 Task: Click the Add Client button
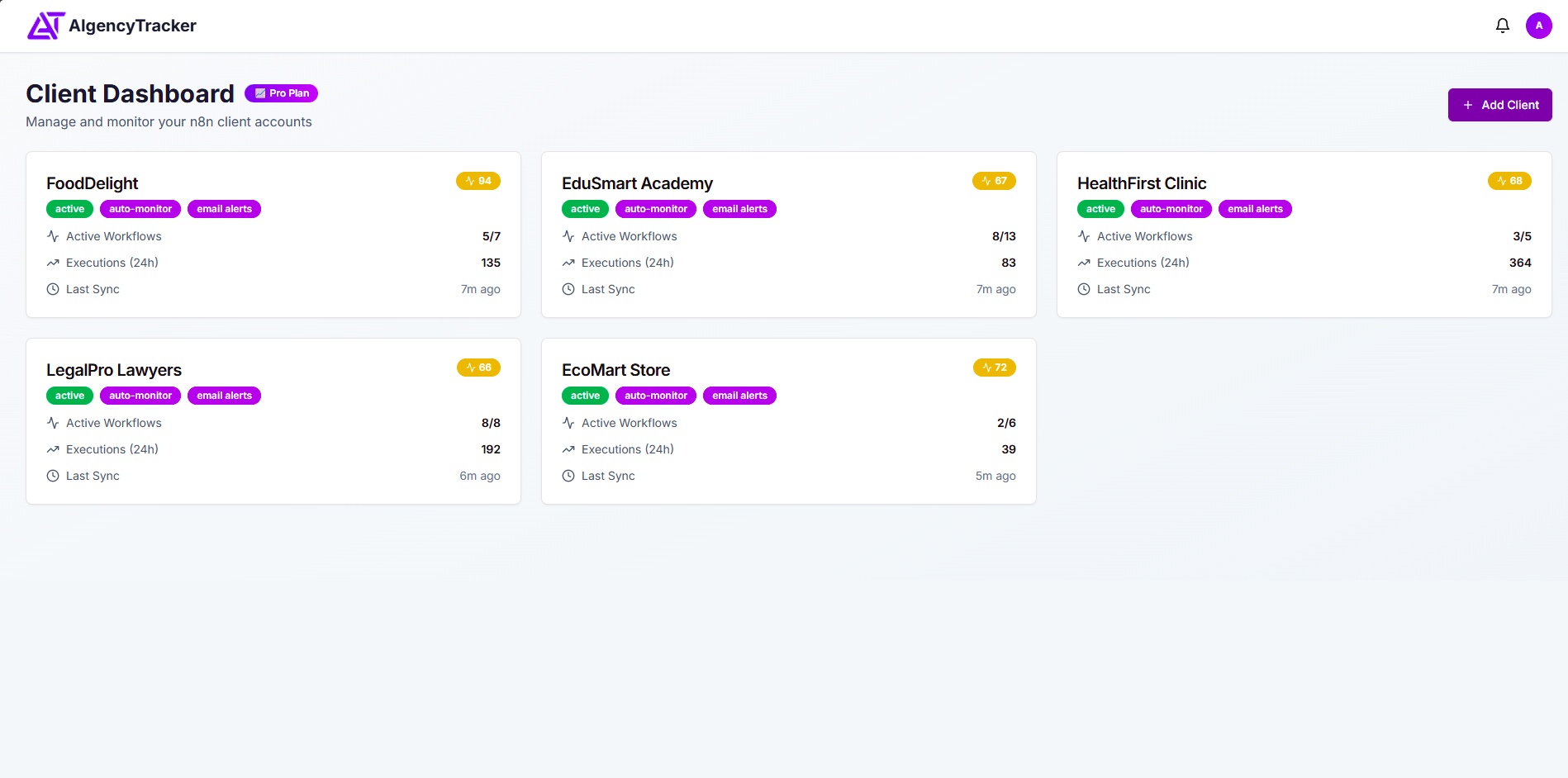point(1499,104)
